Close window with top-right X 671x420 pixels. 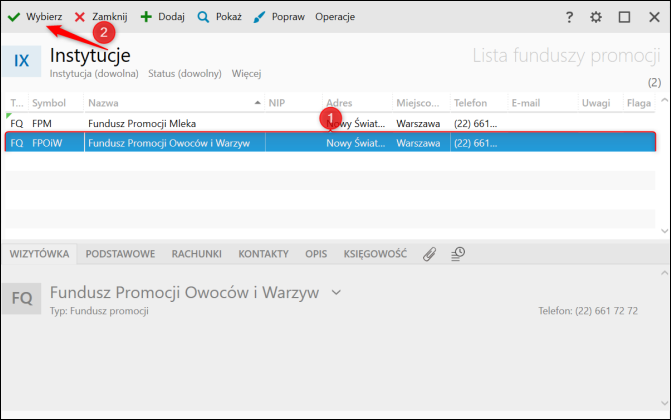(x=654, y=17)
